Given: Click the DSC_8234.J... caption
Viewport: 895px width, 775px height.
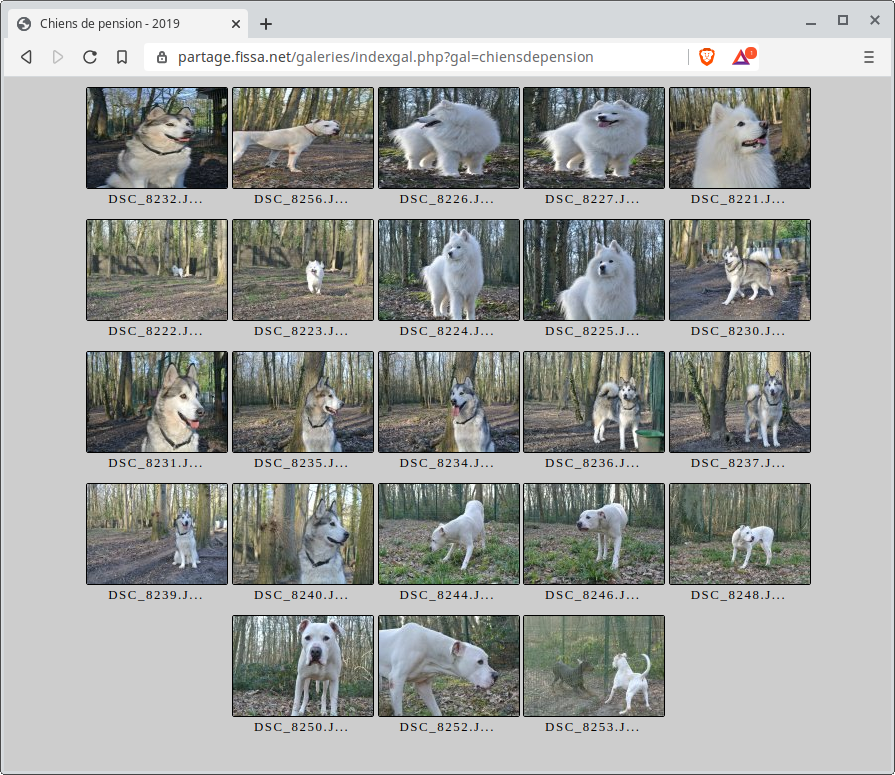Looking at the screenshot, I should click(x=446, y=463).
